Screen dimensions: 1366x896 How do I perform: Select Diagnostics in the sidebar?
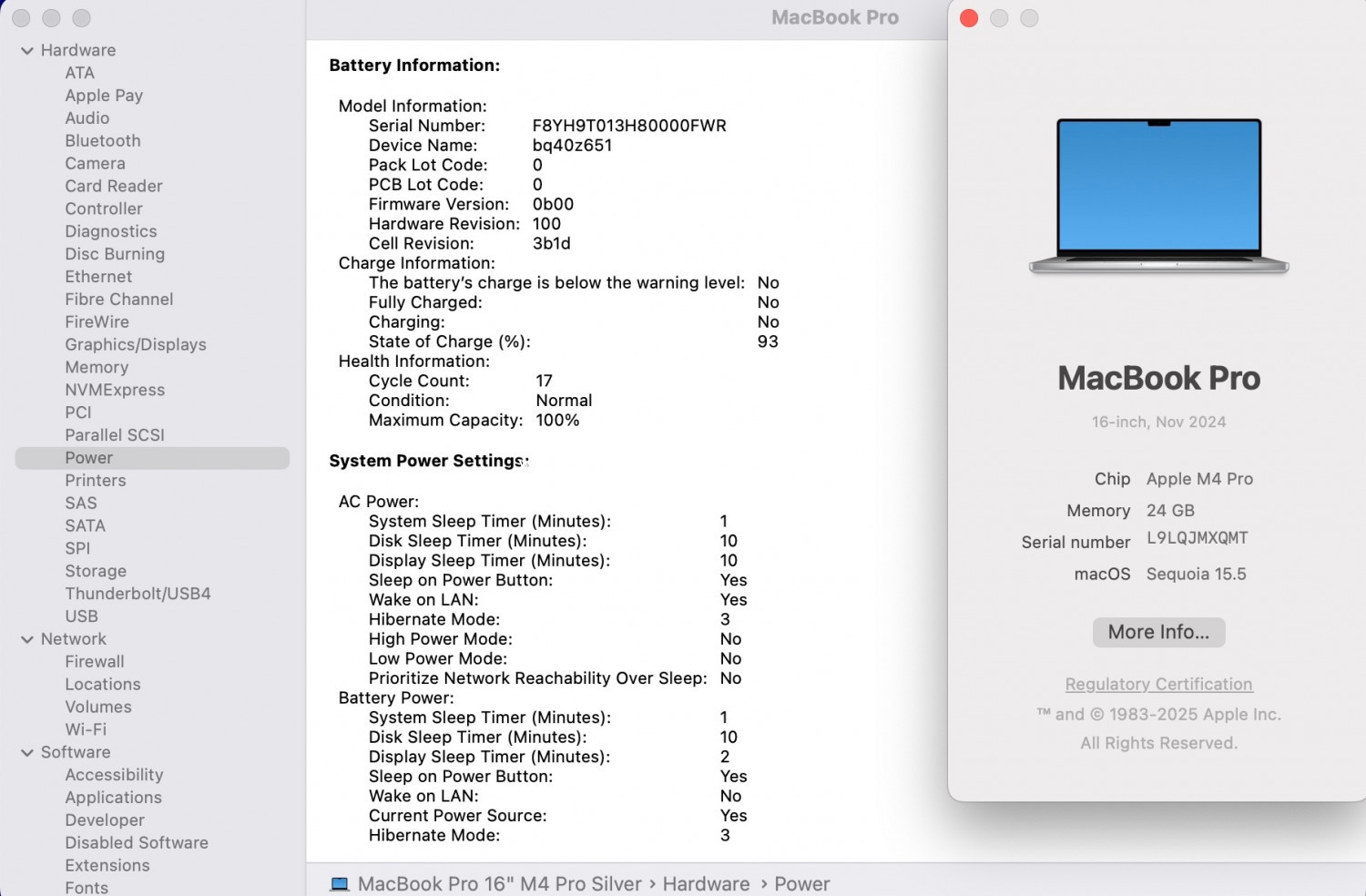111,231
